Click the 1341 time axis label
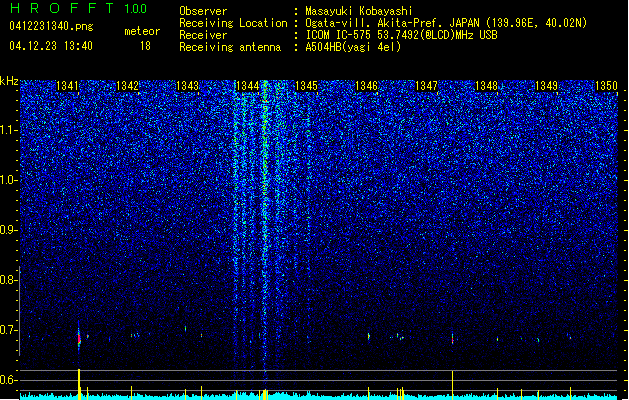Image resolution: width=629 pixels, height=400 pixels. (67, 86)
